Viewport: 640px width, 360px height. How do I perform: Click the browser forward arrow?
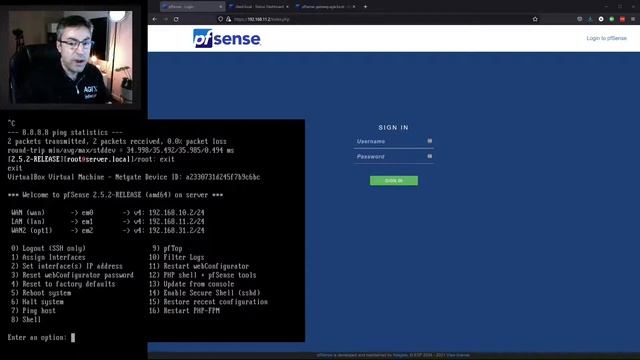165,19
